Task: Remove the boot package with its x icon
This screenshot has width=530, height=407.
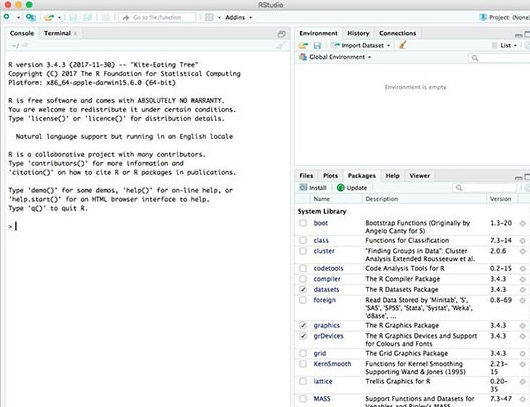Action: coord(523,223)
